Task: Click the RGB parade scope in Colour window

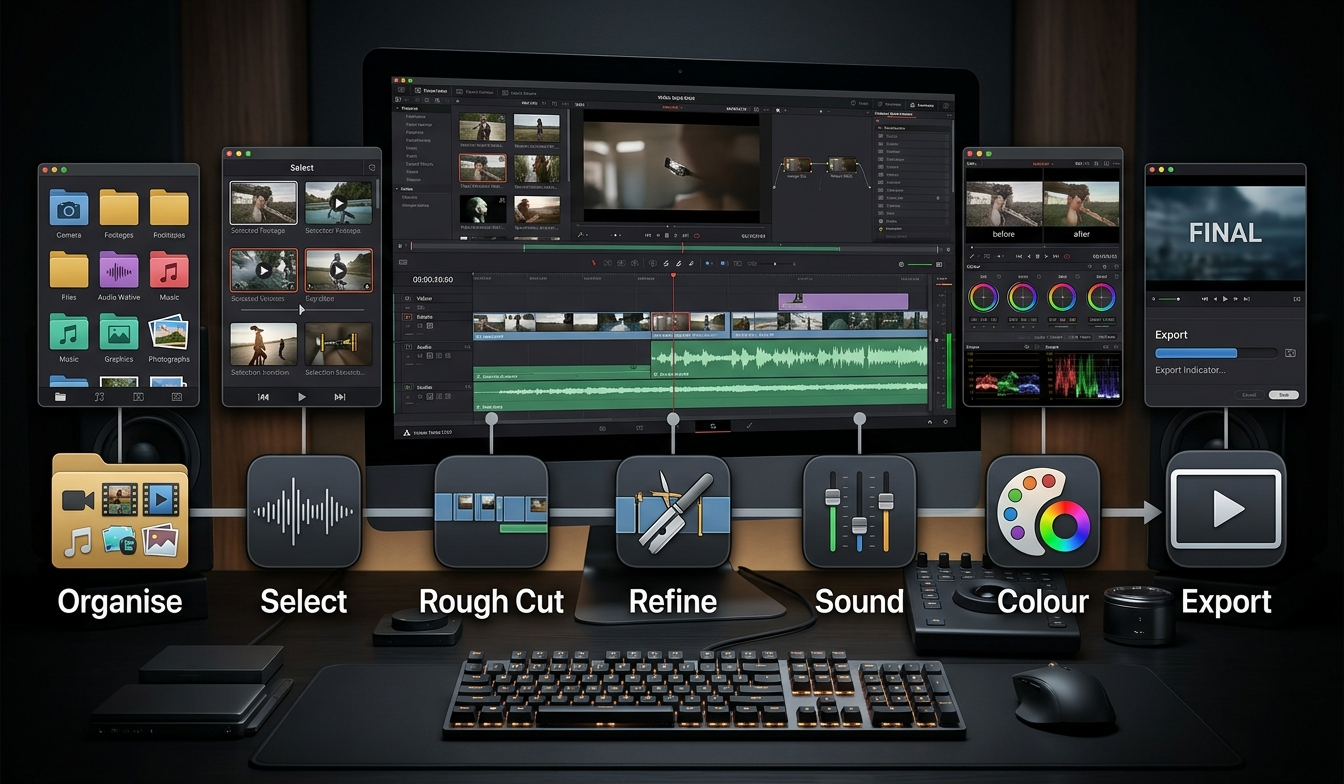Action: pyautogui.click(x=1082, y=376)
